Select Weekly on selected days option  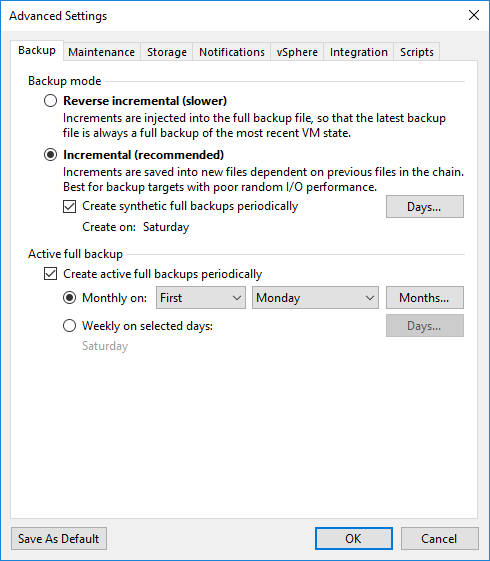click(69, 326)
